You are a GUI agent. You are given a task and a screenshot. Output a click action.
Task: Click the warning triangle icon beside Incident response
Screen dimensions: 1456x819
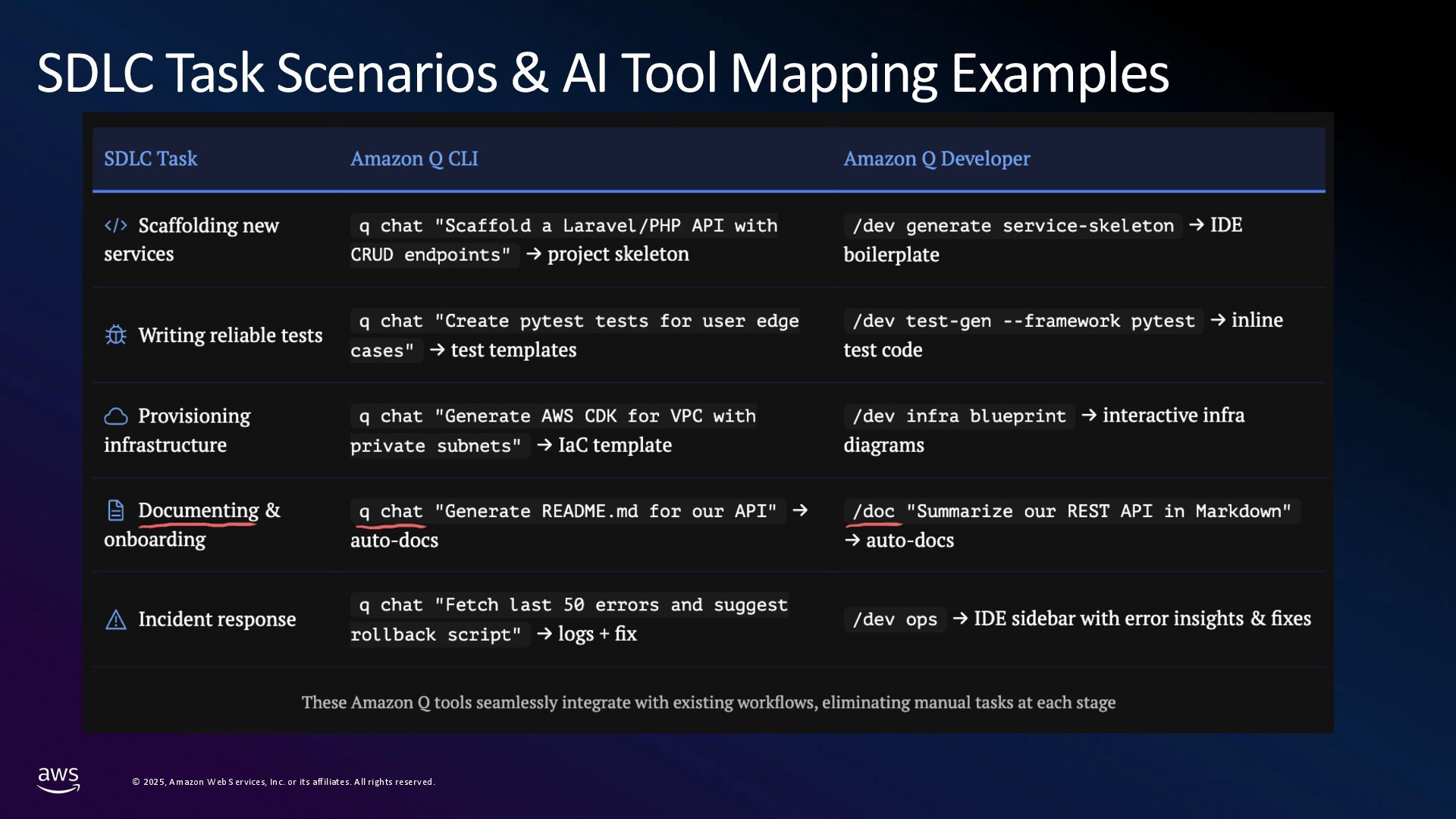pos(115,620)
